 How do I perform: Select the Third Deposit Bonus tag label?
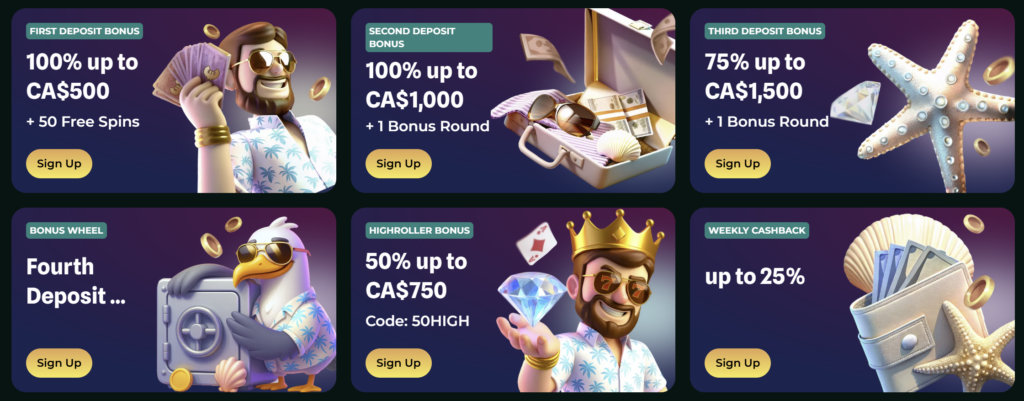click(x=765, y=31)
